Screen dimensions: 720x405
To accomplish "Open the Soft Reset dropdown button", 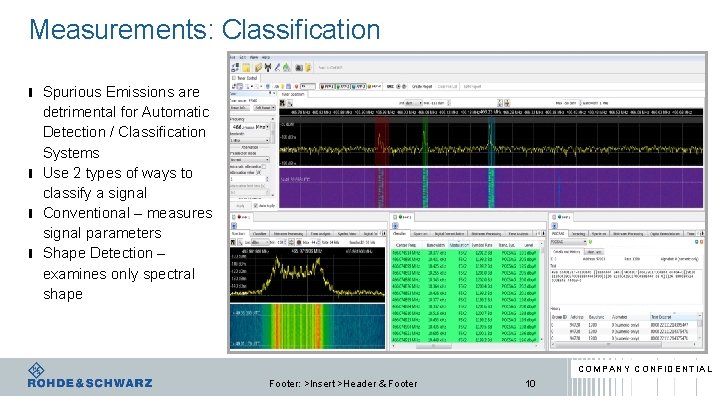I will 264,107.
